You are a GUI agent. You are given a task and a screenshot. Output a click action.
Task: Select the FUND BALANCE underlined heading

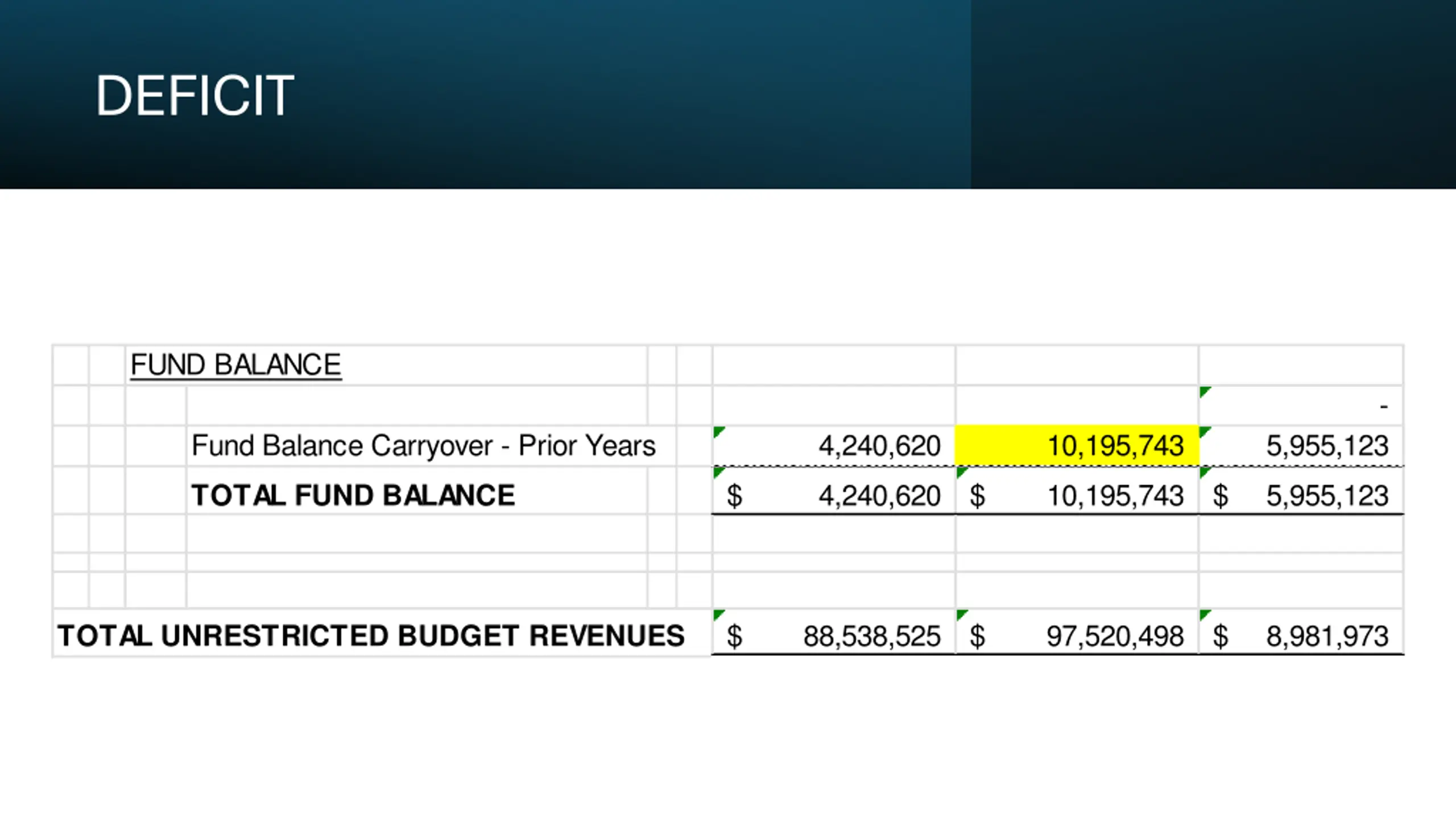point(236,365)
